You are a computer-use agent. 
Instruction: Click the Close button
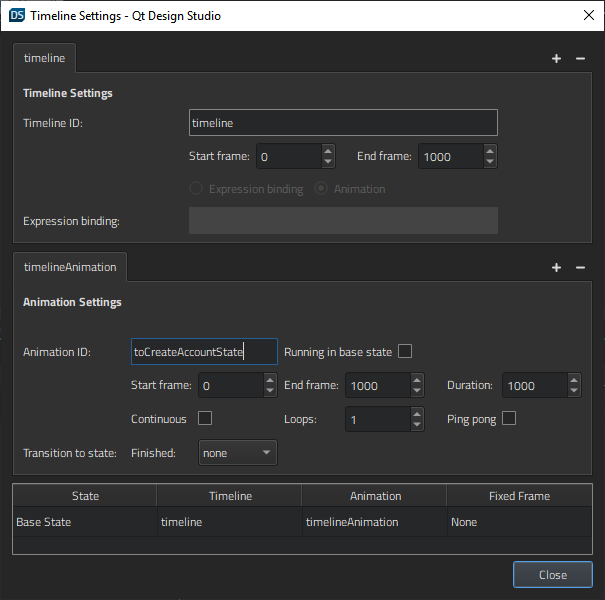click(552, 574)
